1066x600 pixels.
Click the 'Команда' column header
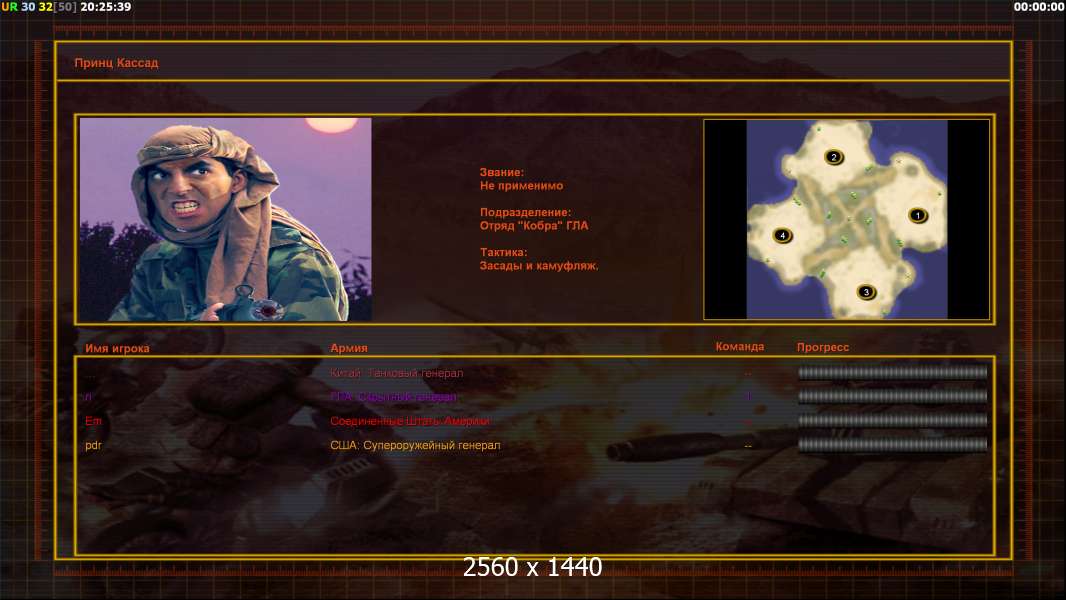(740, 347)
